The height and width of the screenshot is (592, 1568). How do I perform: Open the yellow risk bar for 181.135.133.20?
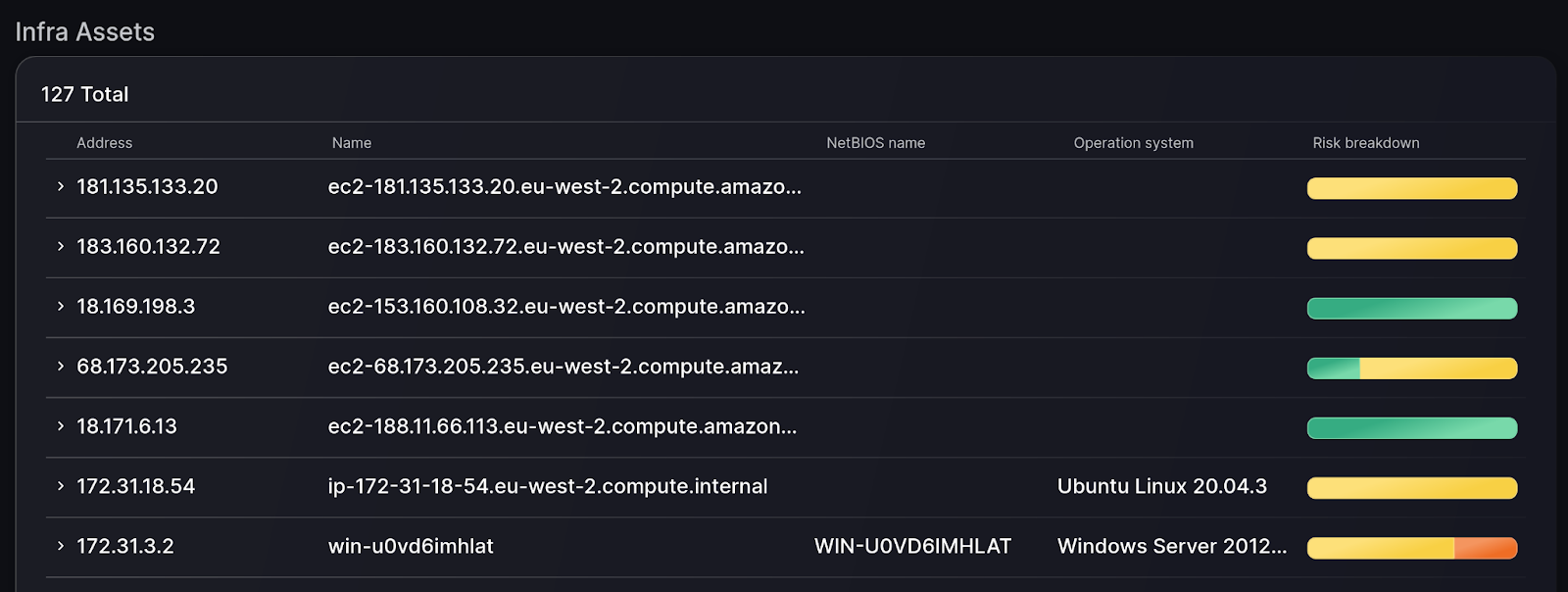point(1412,188)
